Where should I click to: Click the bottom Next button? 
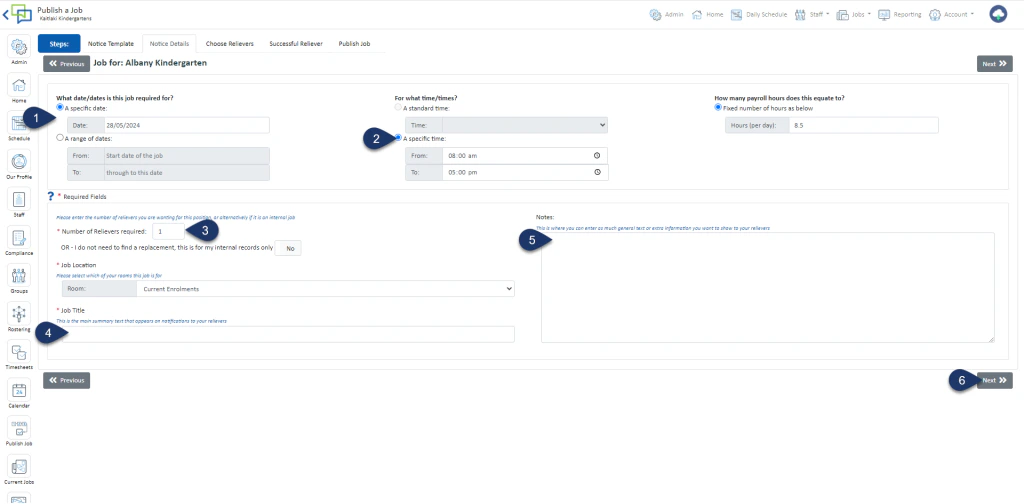995,380
